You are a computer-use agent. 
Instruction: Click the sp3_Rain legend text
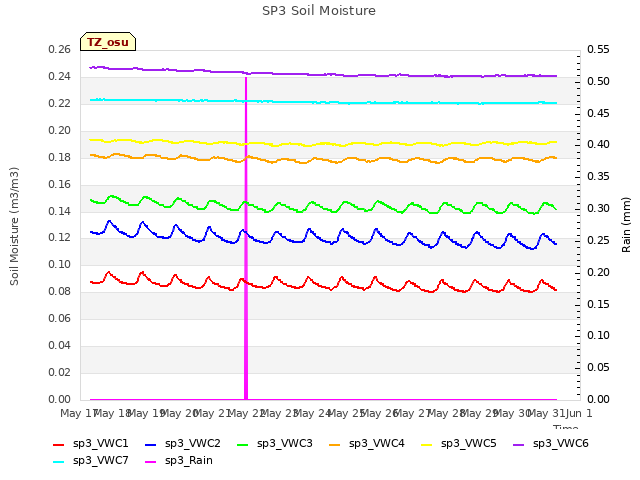tap(189, 460)
